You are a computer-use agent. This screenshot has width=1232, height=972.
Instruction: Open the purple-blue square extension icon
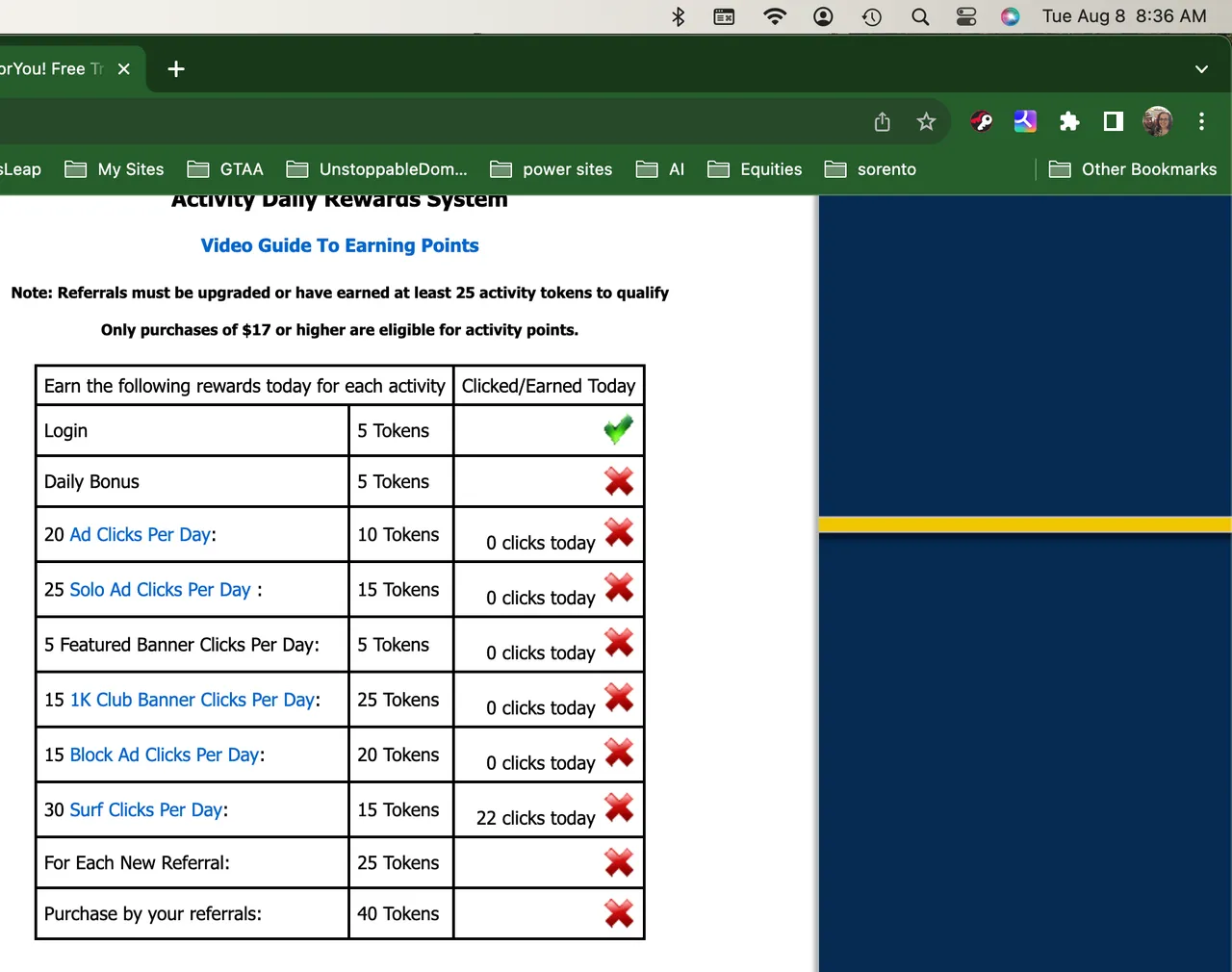coord(1025,121)
